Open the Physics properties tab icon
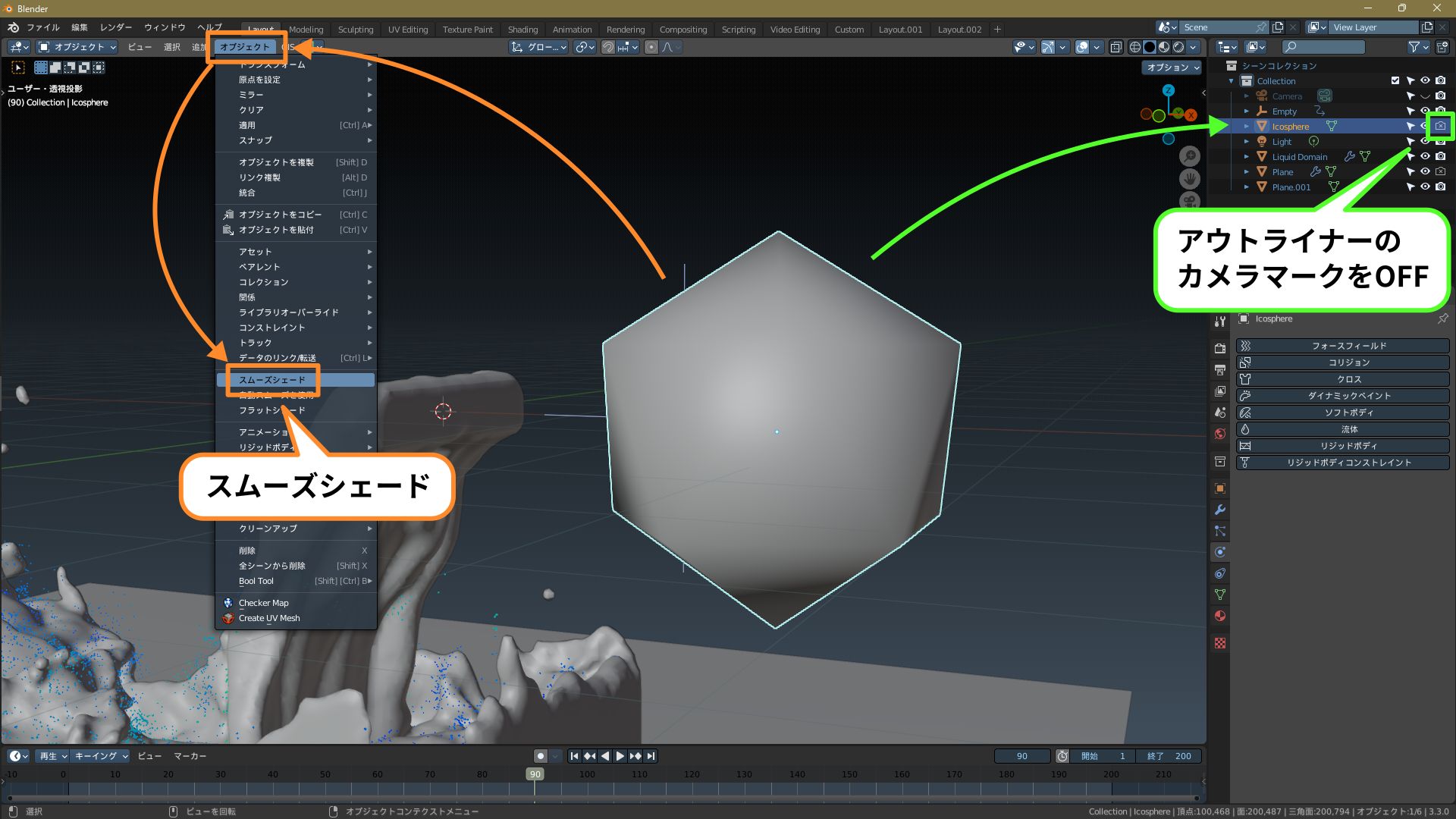The image size is (1456, 819). coord(1219,552)
